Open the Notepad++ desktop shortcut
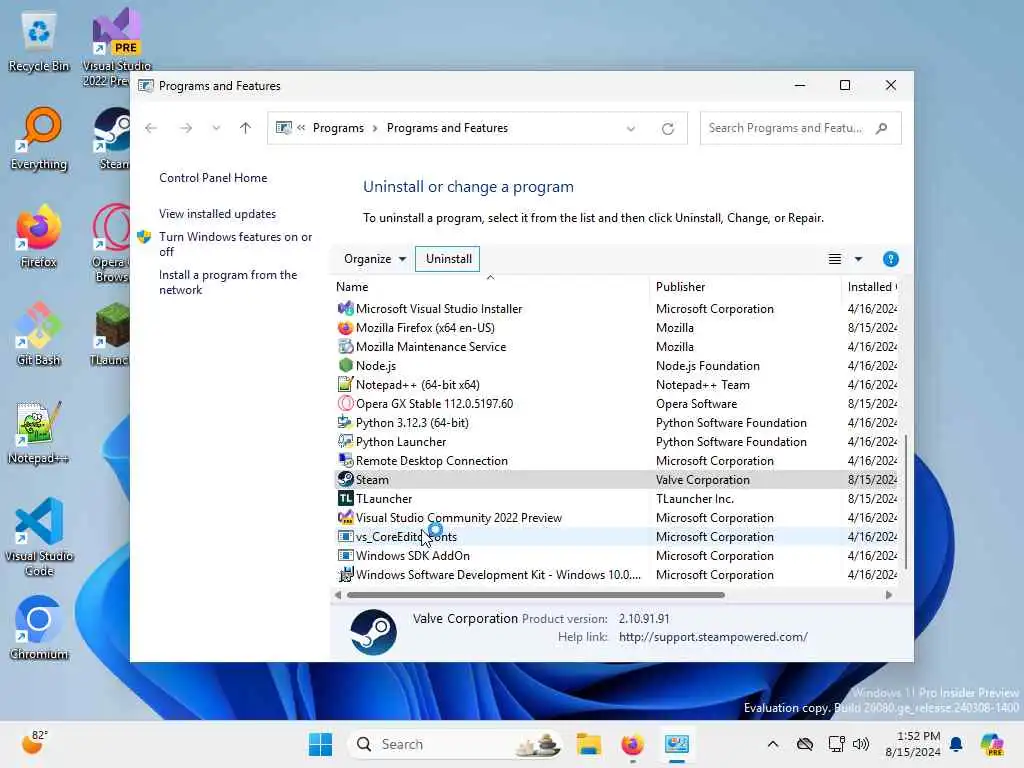This screenshot has height=768, width=1024. pos(39,432)
